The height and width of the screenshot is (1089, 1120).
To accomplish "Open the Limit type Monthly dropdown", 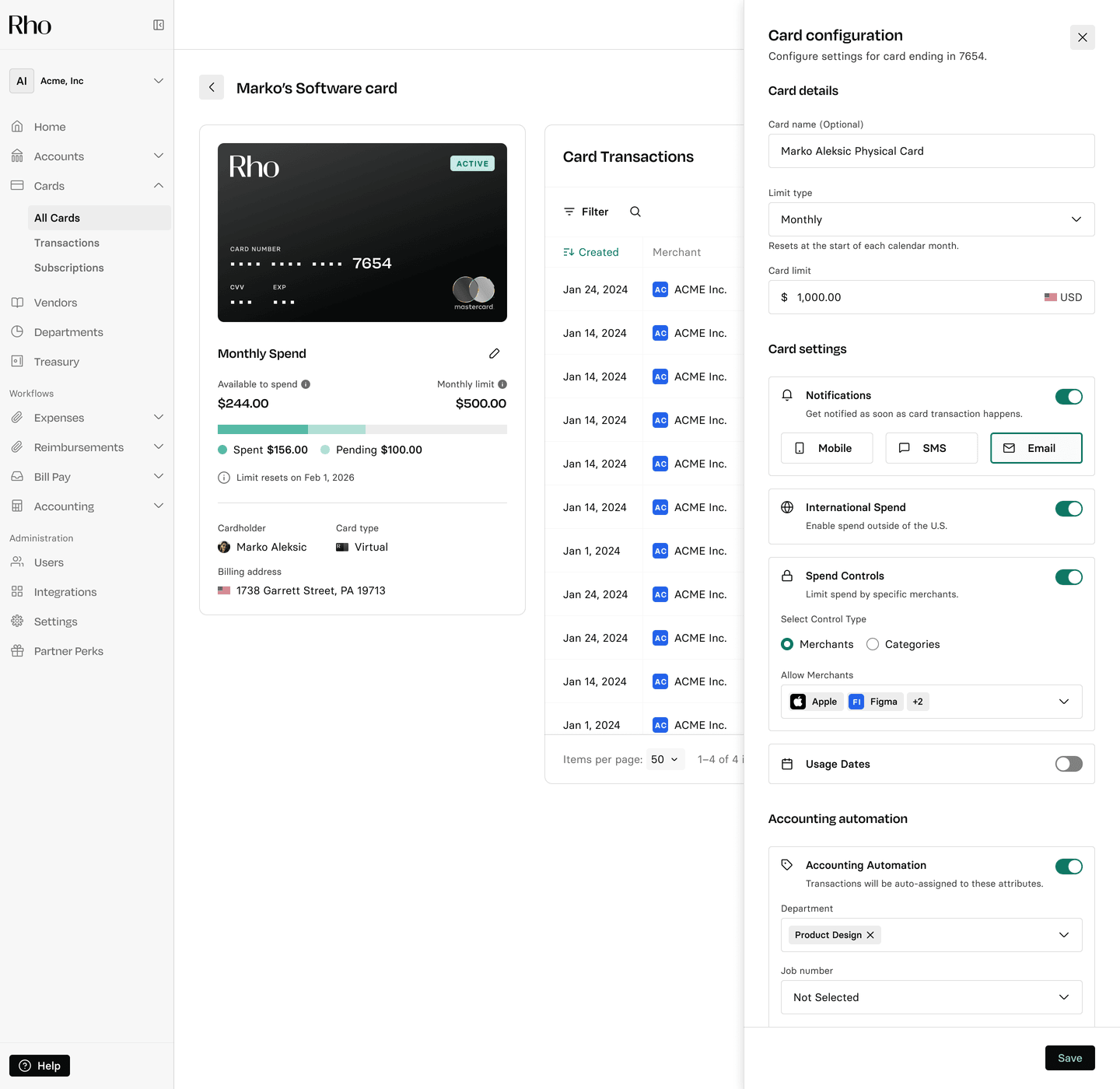I will [931, 219].
